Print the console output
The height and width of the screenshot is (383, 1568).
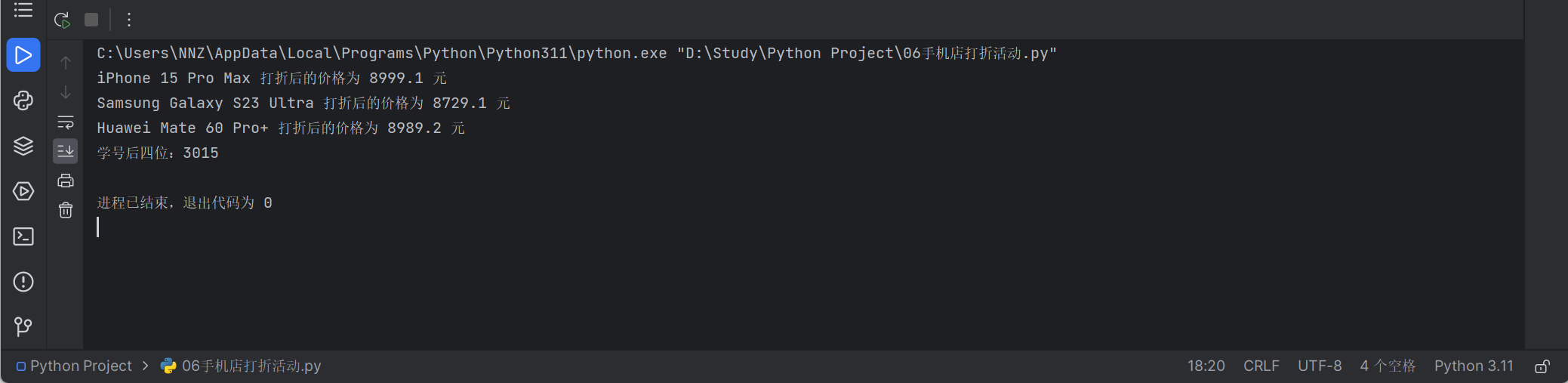tap(66, 181)
